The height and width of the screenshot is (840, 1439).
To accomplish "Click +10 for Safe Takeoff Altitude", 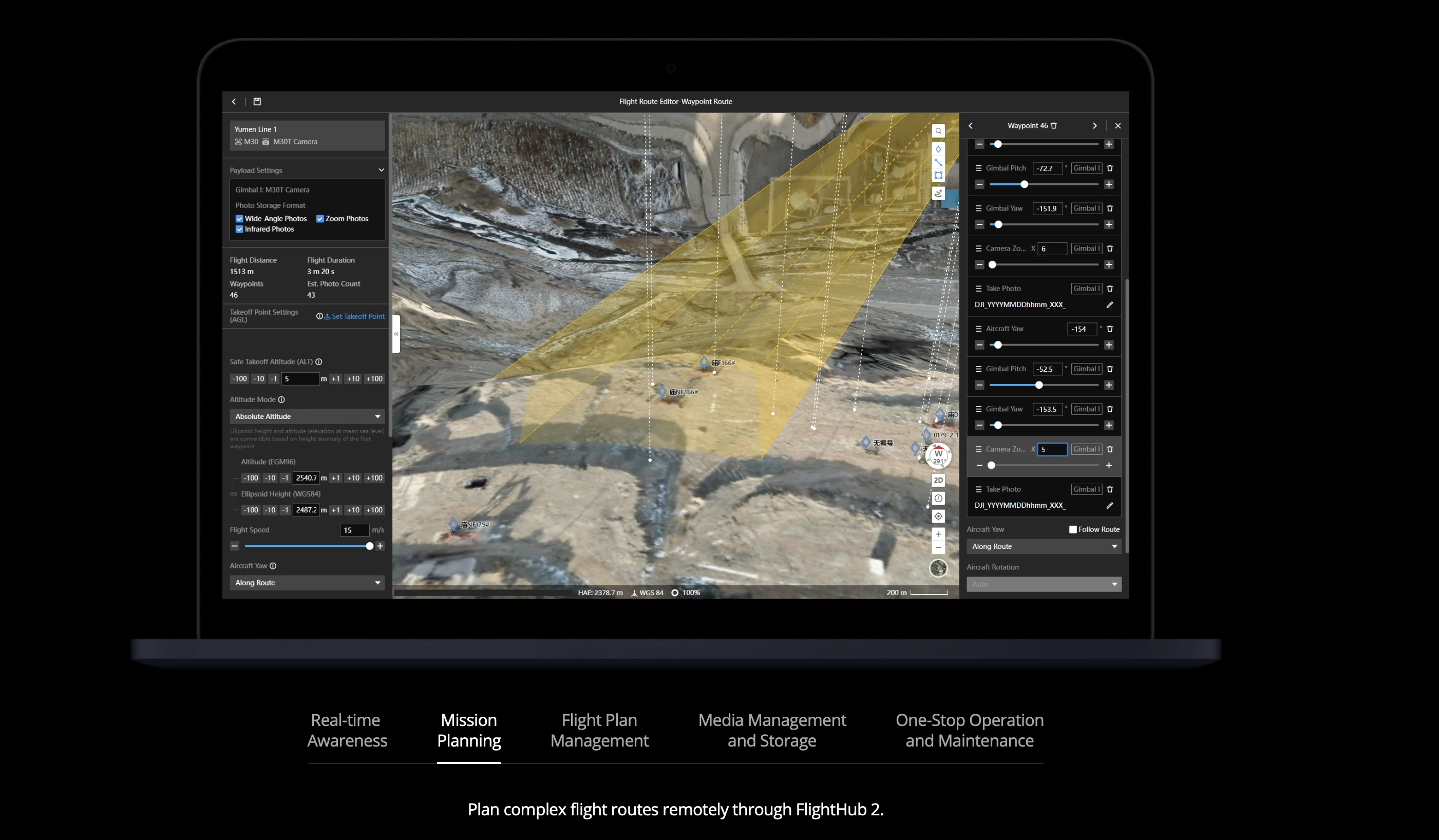I will tap(353, 378).
